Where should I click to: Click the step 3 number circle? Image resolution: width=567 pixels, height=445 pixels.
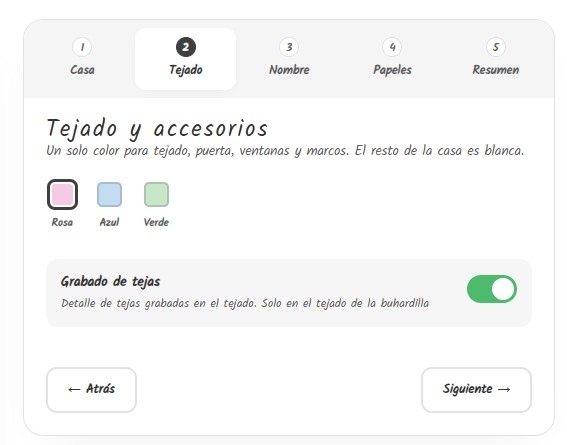[289, 47]
